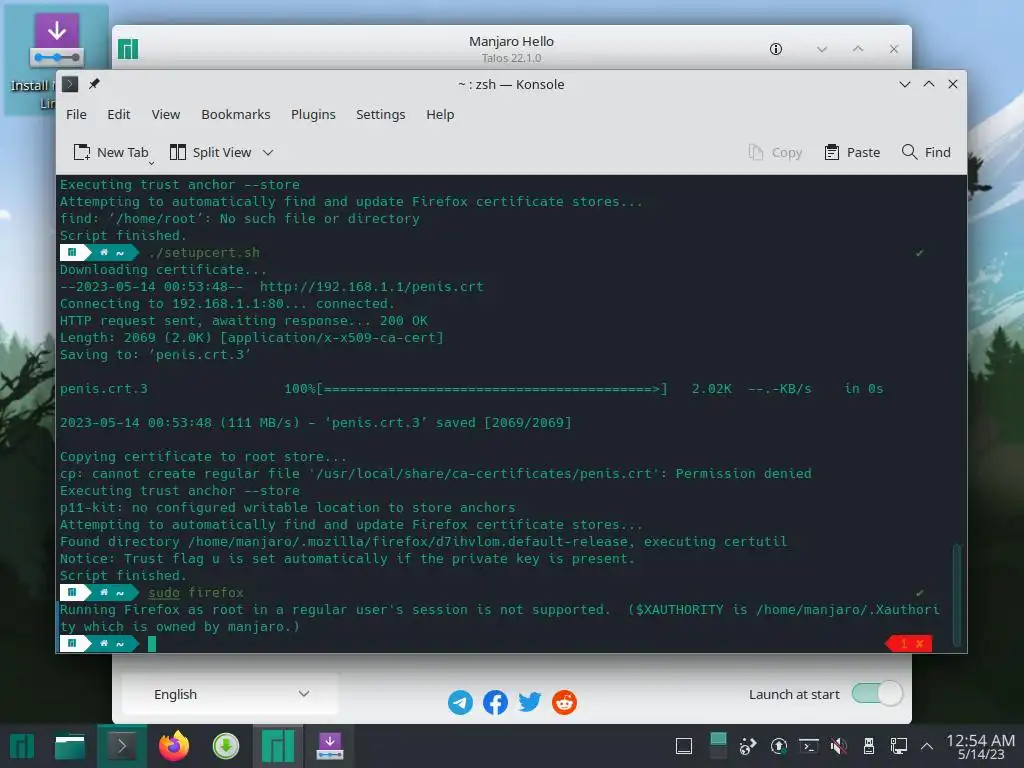Click the green download app taskbar icon

(226, 746)
